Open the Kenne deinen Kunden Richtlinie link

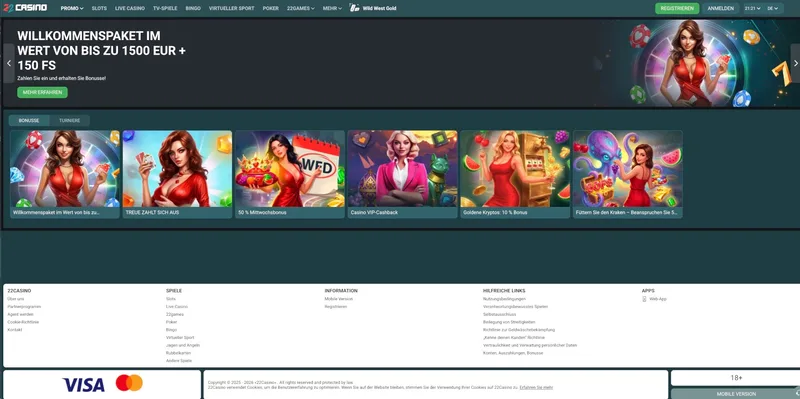[x=514, y=338]
